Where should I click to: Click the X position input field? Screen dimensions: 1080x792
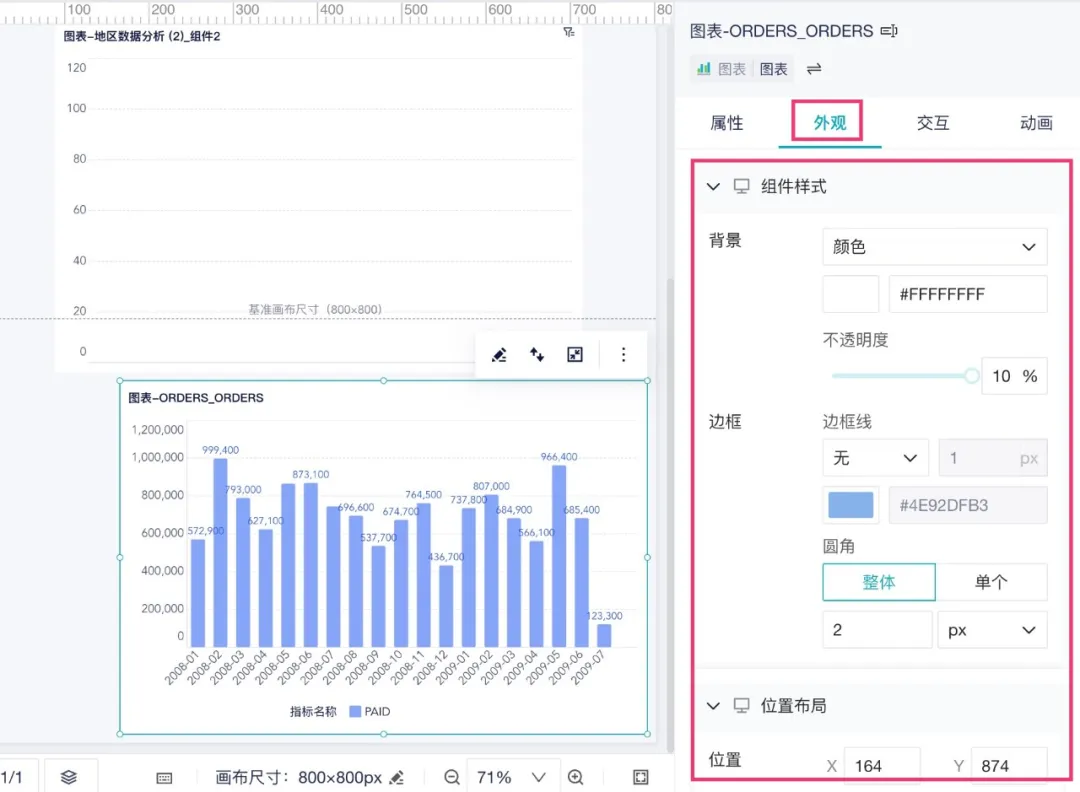(x=881, y=766)
